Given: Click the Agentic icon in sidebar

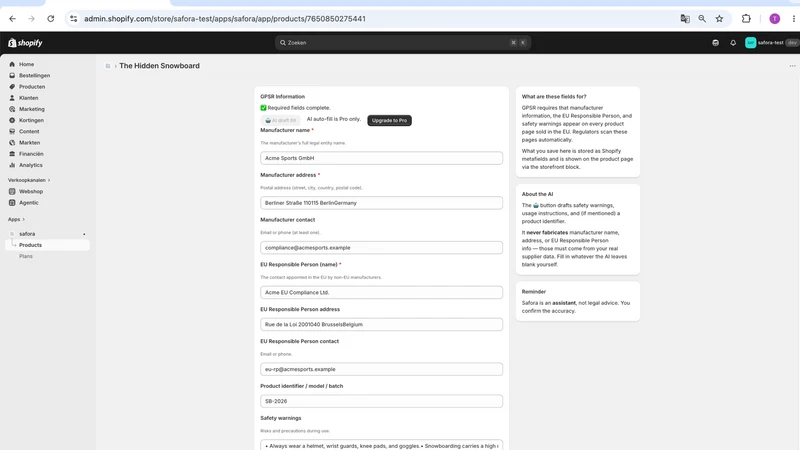Looking at the screenshot, I should 12,203.
